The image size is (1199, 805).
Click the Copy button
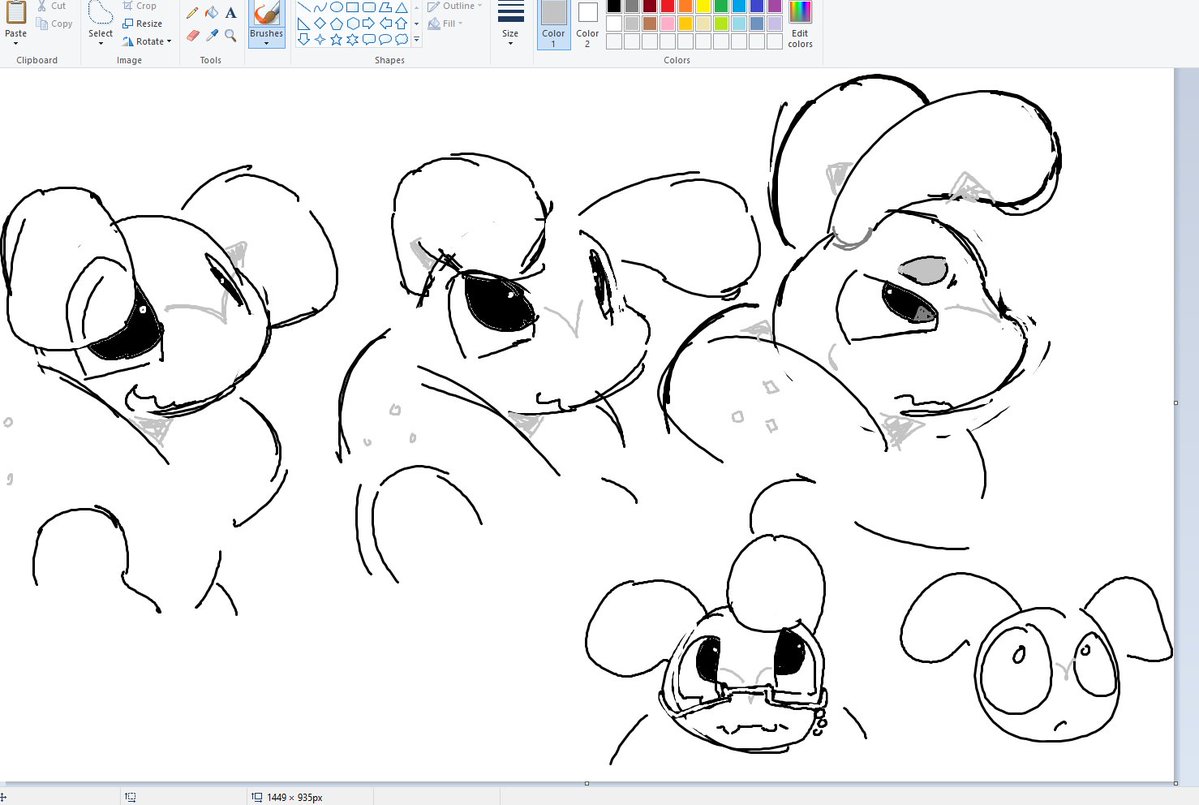(54, 24)
